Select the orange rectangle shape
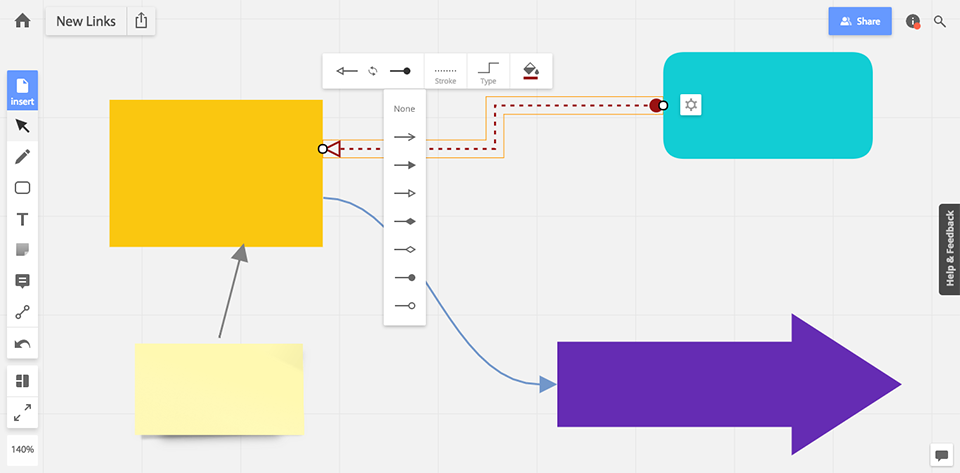 coord(216,173)
